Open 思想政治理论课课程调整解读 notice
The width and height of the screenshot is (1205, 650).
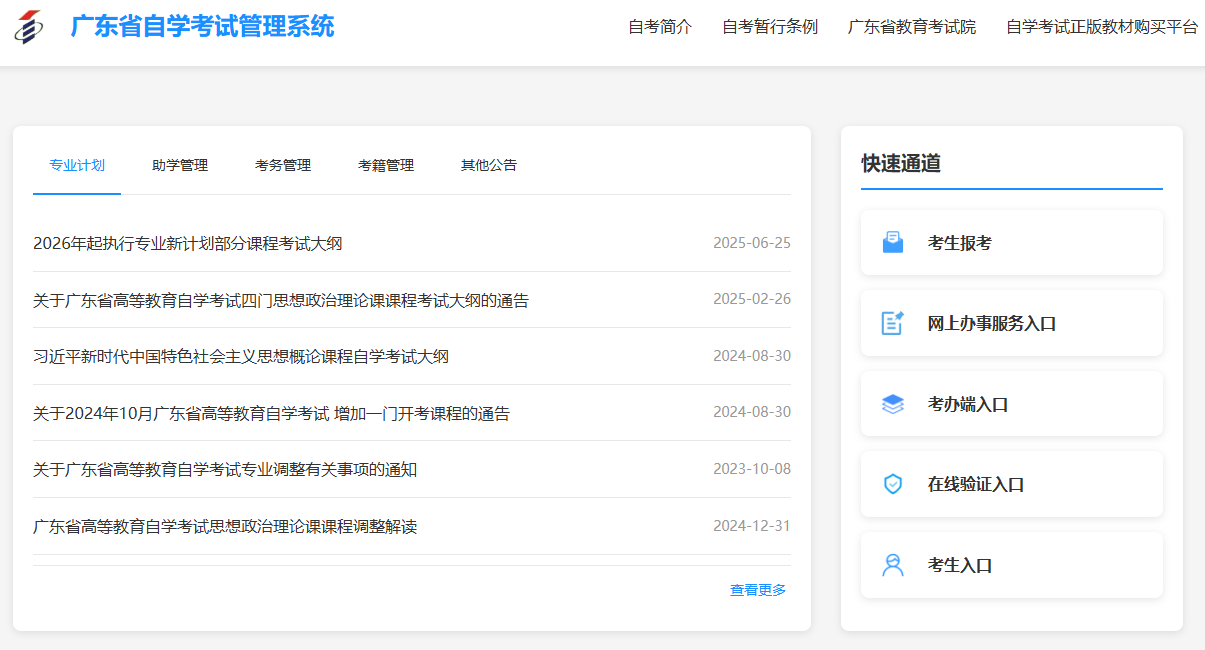(x=225, y=526)
